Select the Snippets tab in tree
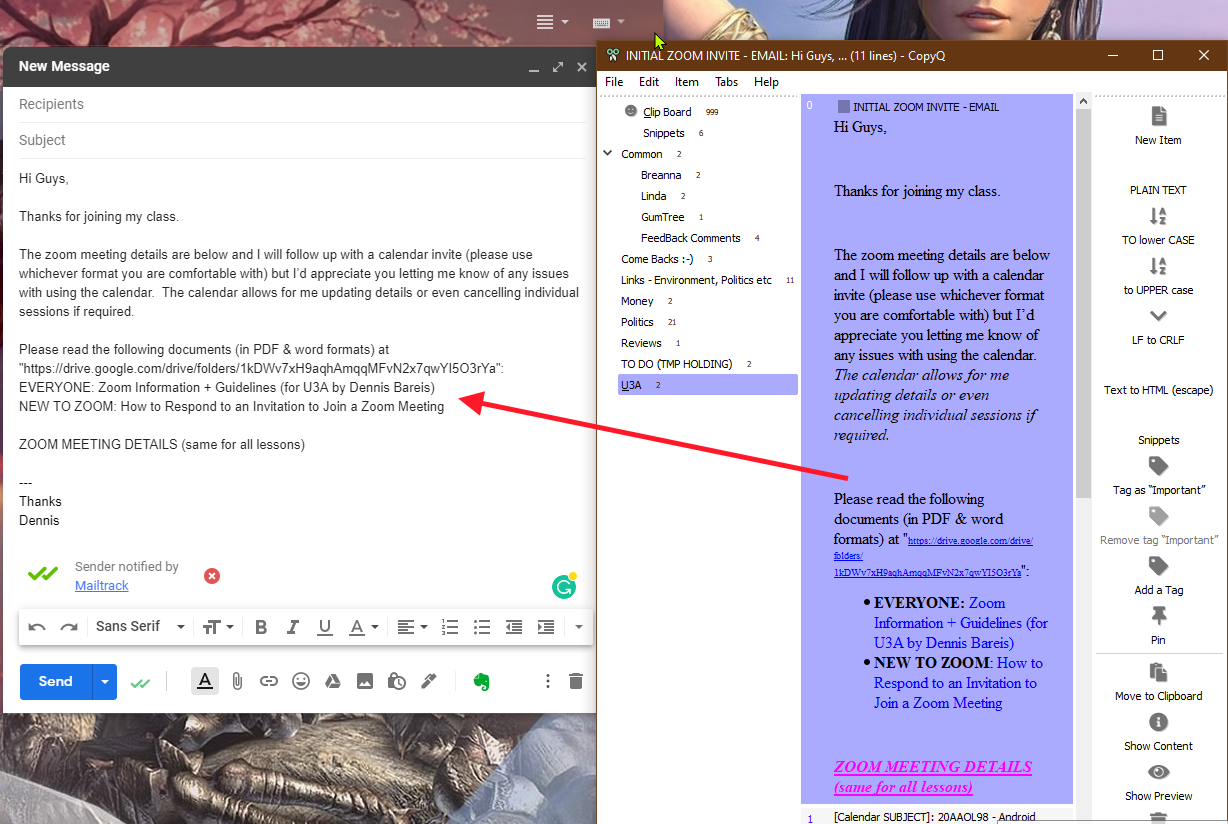1228x824 pixels. click(664, 133)
